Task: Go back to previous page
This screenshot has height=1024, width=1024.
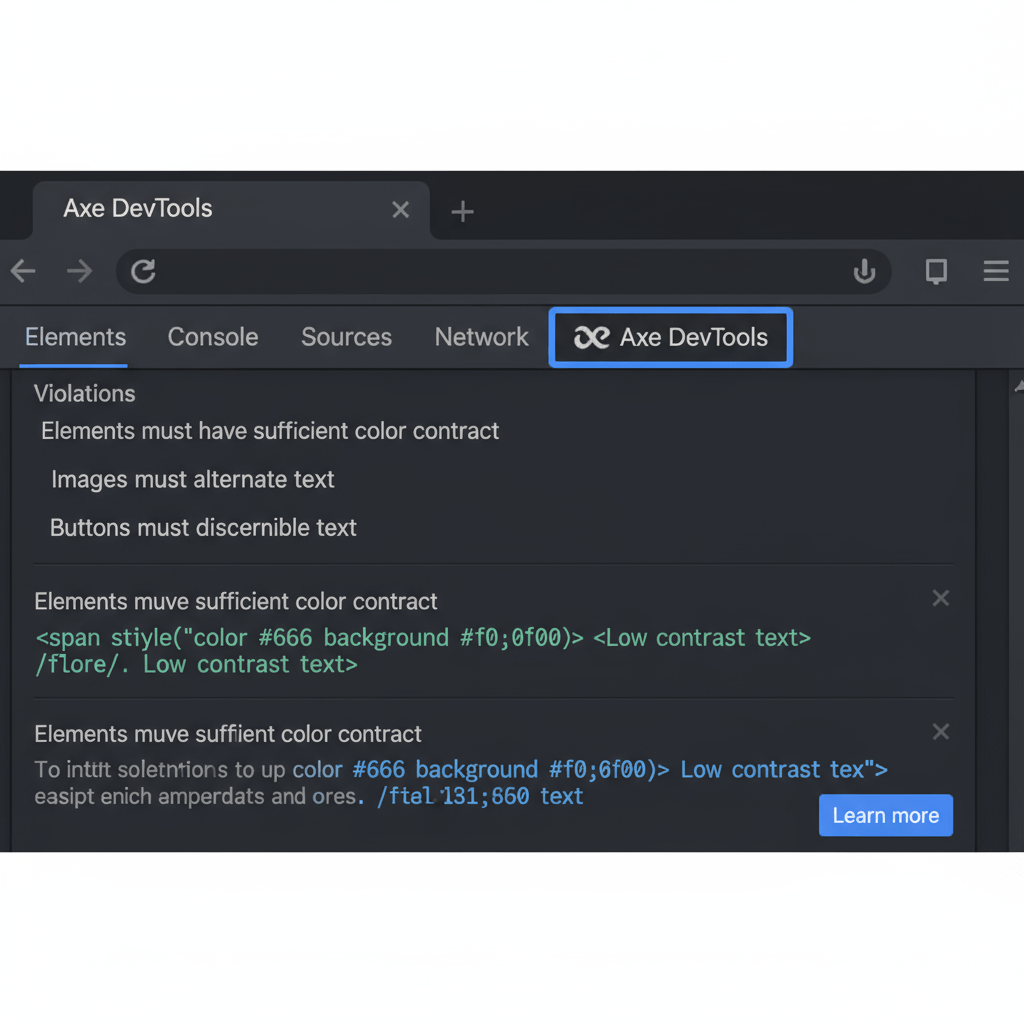Action: pyautogui.click(x=23, y=271)
